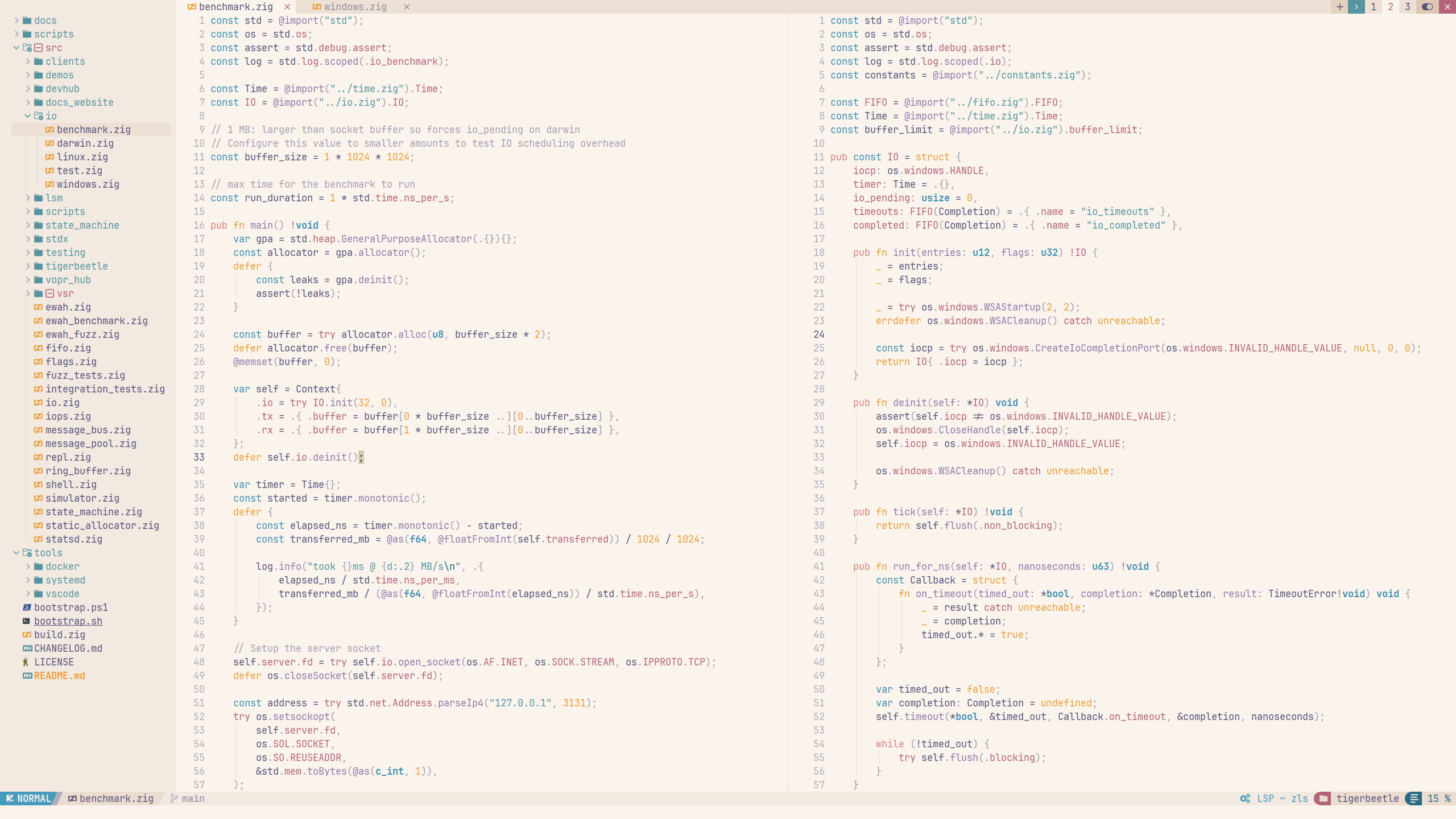Image resolution: width=1456 pixels, height=819 pixels.
Task: Click the systemd folder icon
Action: click(38, 580)
